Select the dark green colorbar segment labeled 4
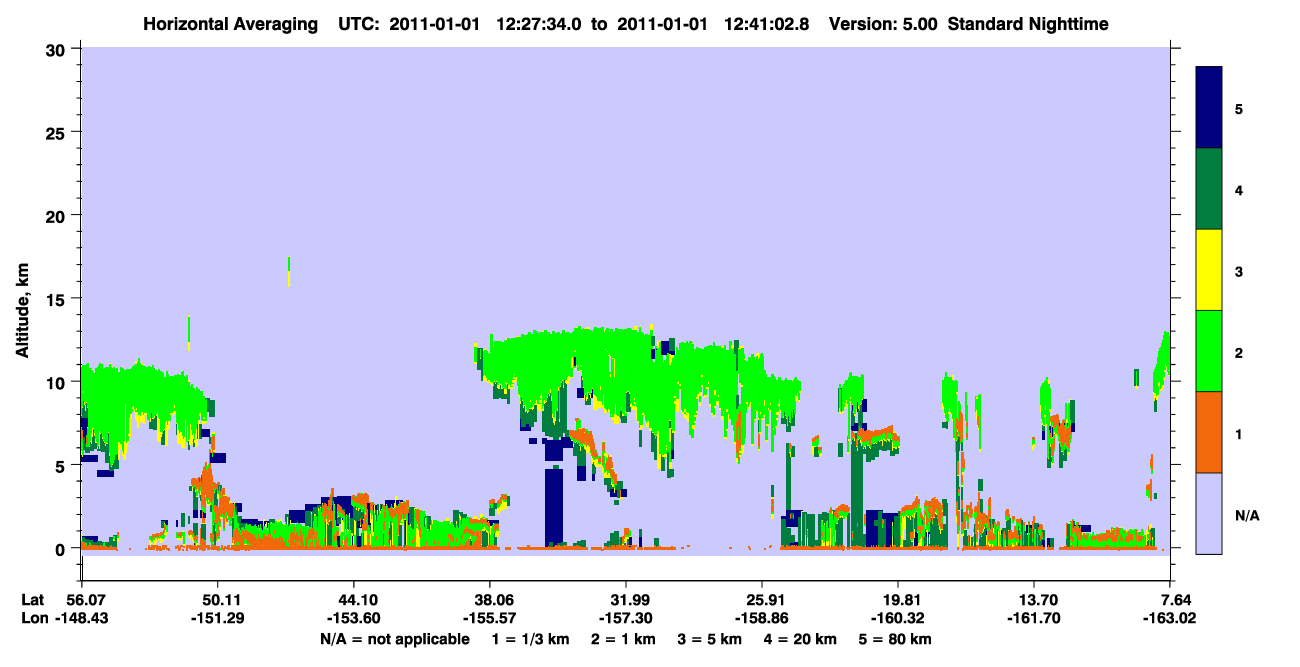This screenshot has height=667, width=1300. 1209,189
